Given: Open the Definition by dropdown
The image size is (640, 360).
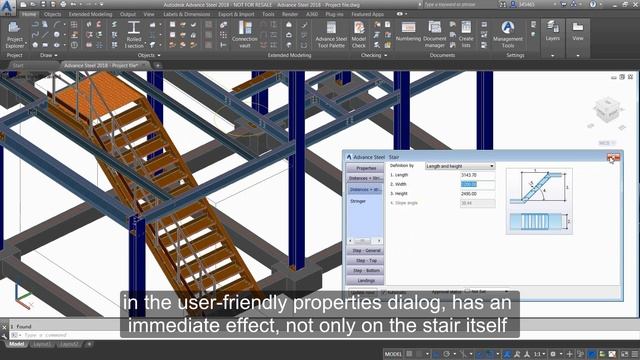Looking at the screenshot, I should pyautogui.click(x=460, y=166).
